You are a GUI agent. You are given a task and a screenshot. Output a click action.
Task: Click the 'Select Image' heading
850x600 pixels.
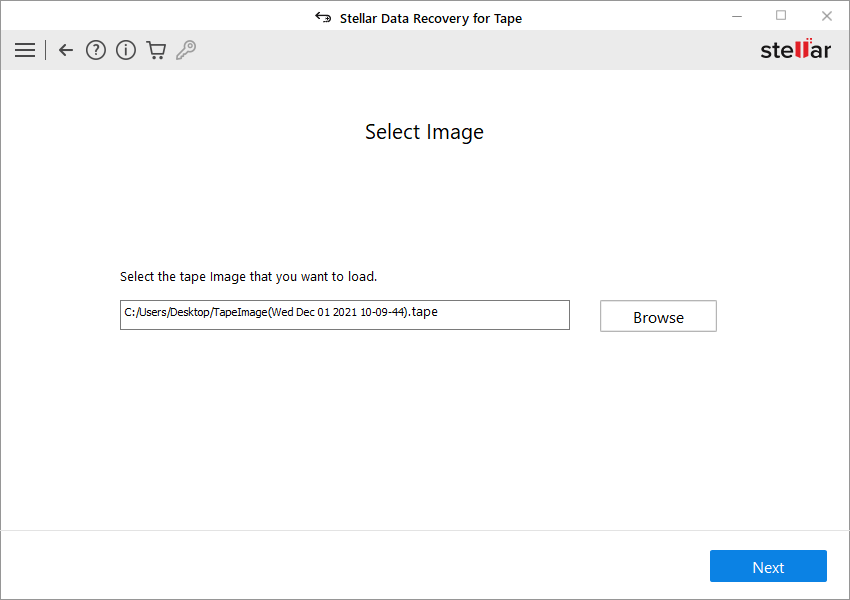coord(424,132)
